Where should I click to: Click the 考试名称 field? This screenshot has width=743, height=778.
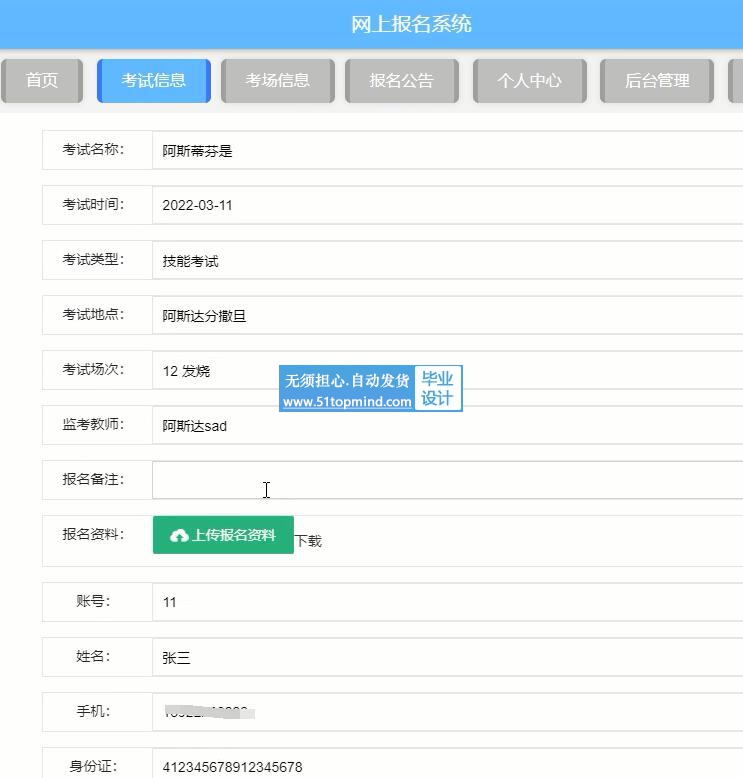(447, 151)
